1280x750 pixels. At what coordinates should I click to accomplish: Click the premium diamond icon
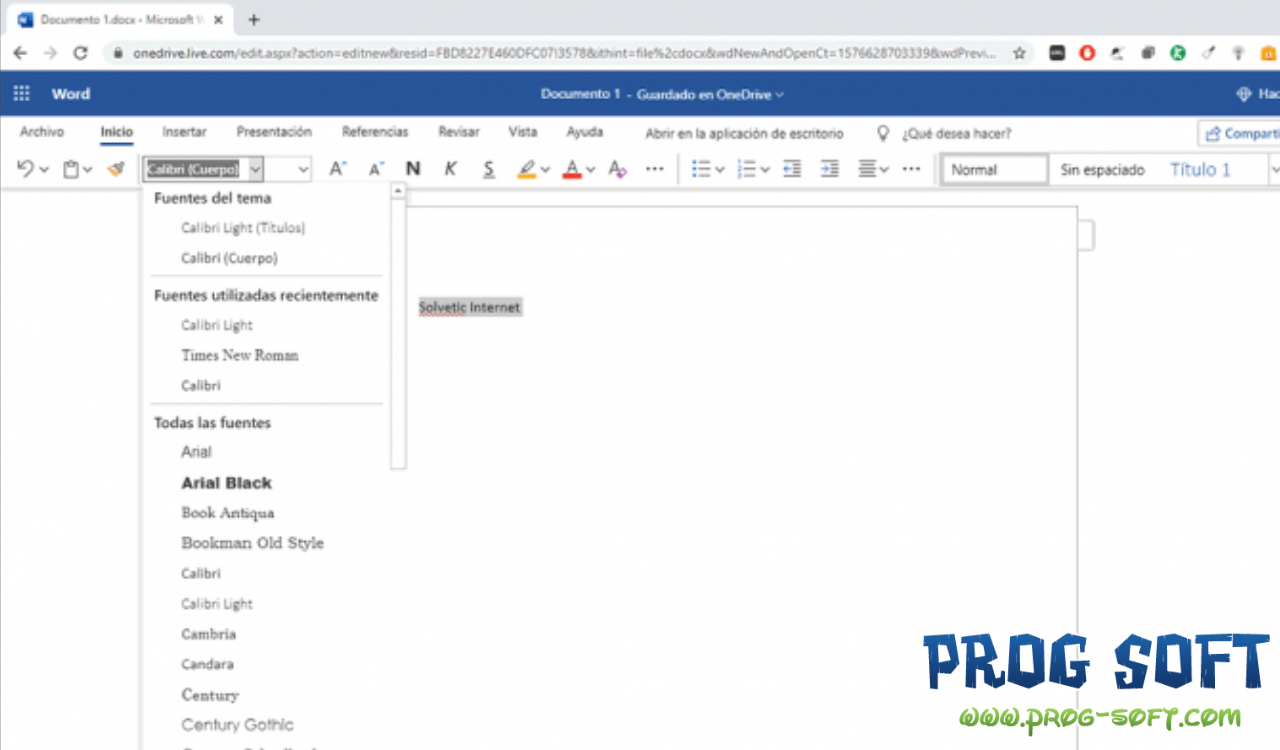[1244, 94]
